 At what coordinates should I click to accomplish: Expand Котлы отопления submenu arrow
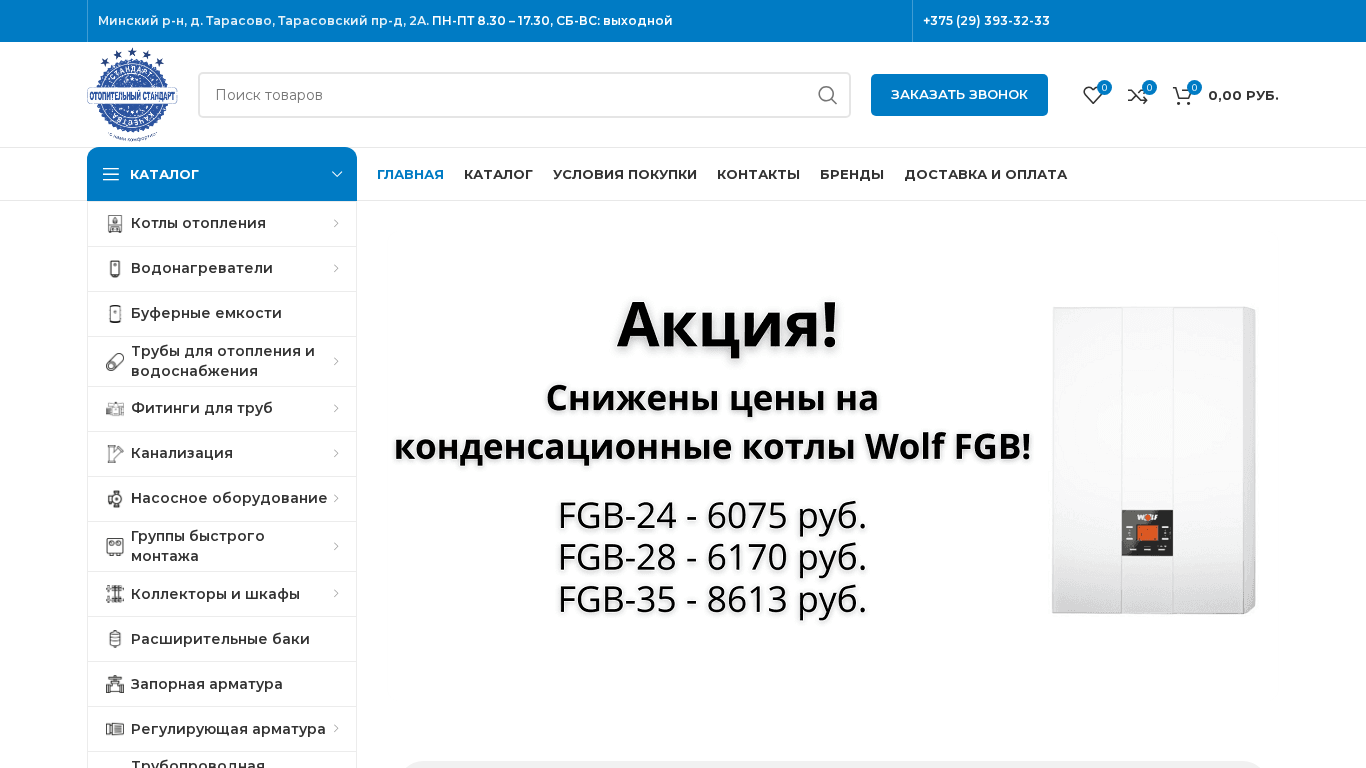pyautogui.click(x=336, y=224)
